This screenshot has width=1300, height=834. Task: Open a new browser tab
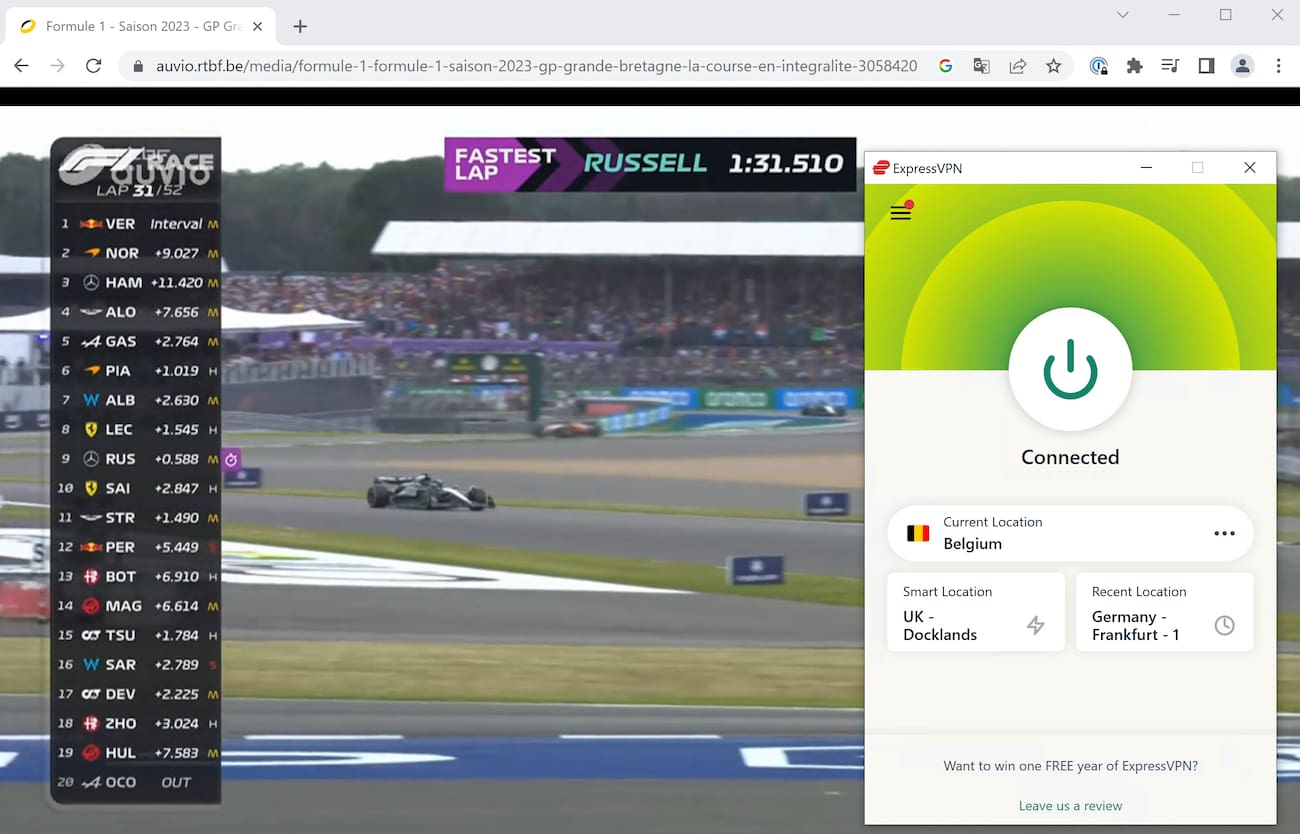tap(300, 27)
